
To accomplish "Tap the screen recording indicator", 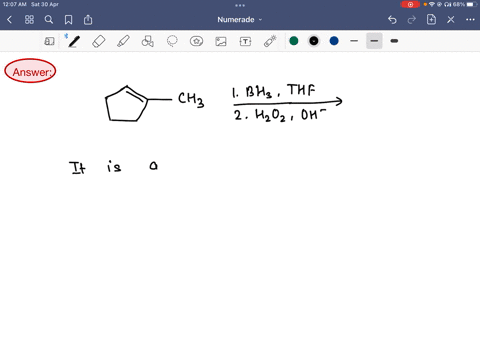I will [410, 4].
